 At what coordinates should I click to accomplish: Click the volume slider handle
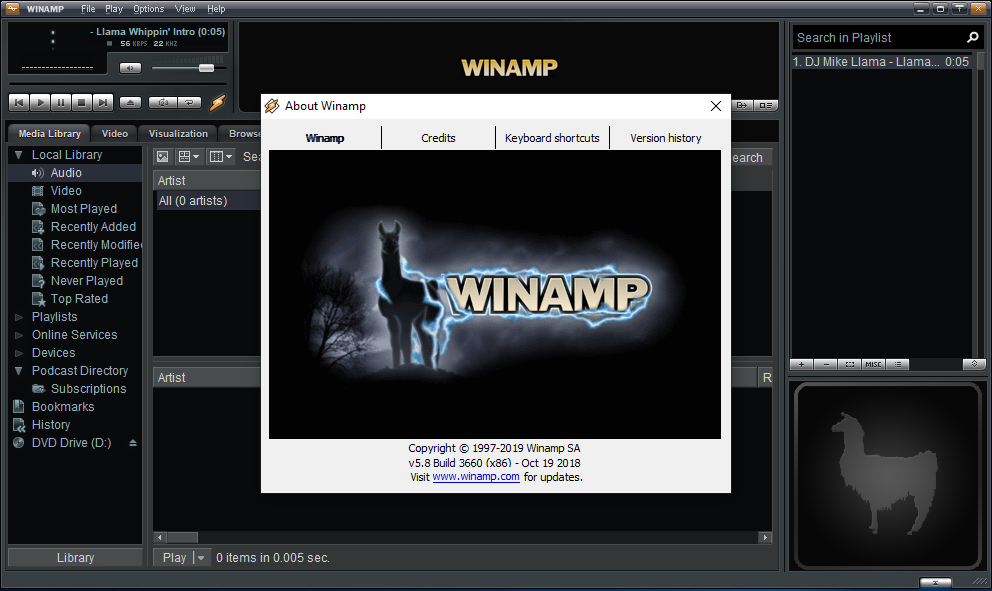click(206, 68)
